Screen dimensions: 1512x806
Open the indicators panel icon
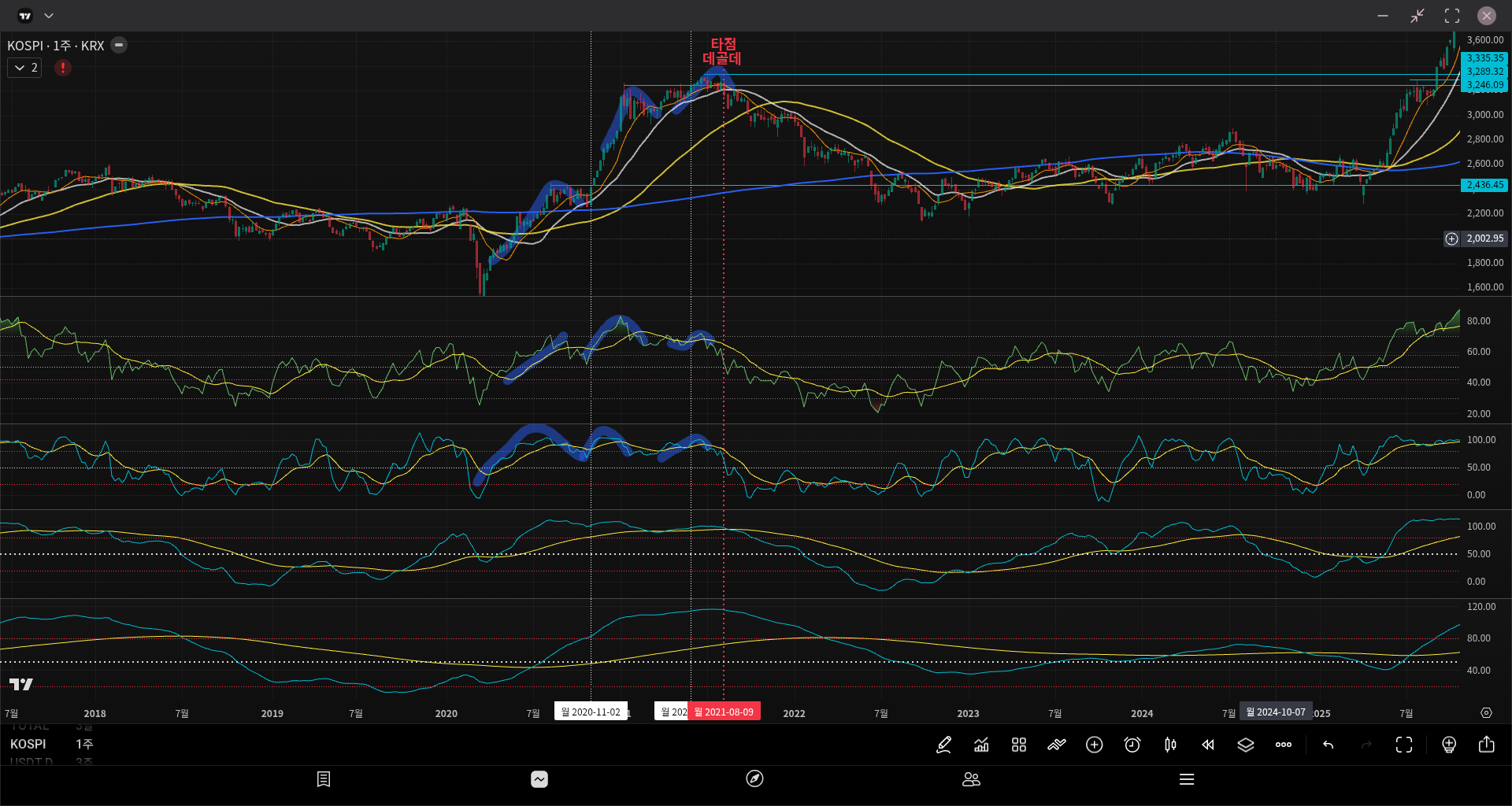(x=981, y=745)
